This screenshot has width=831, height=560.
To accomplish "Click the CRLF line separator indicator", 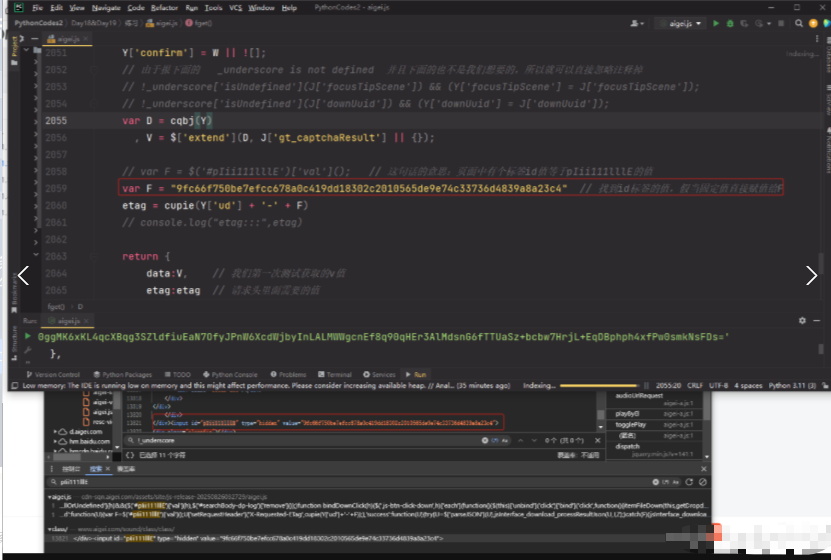I will tap(695, 386).
